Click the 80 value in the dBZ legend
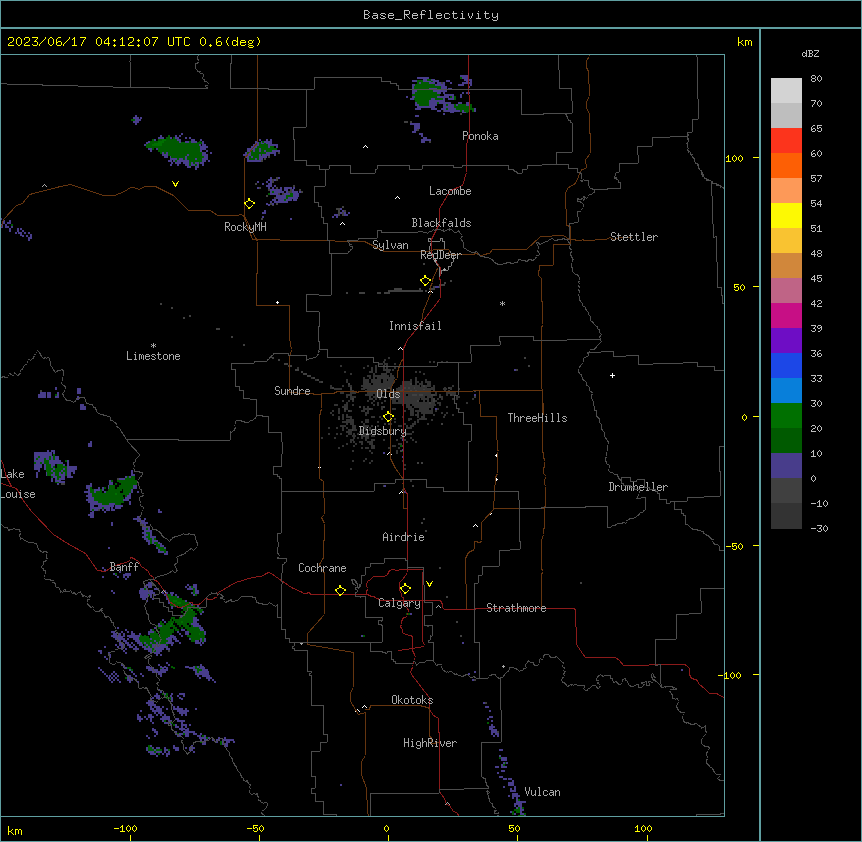Viewport: 862px width, 842px height. coord(816,79)
